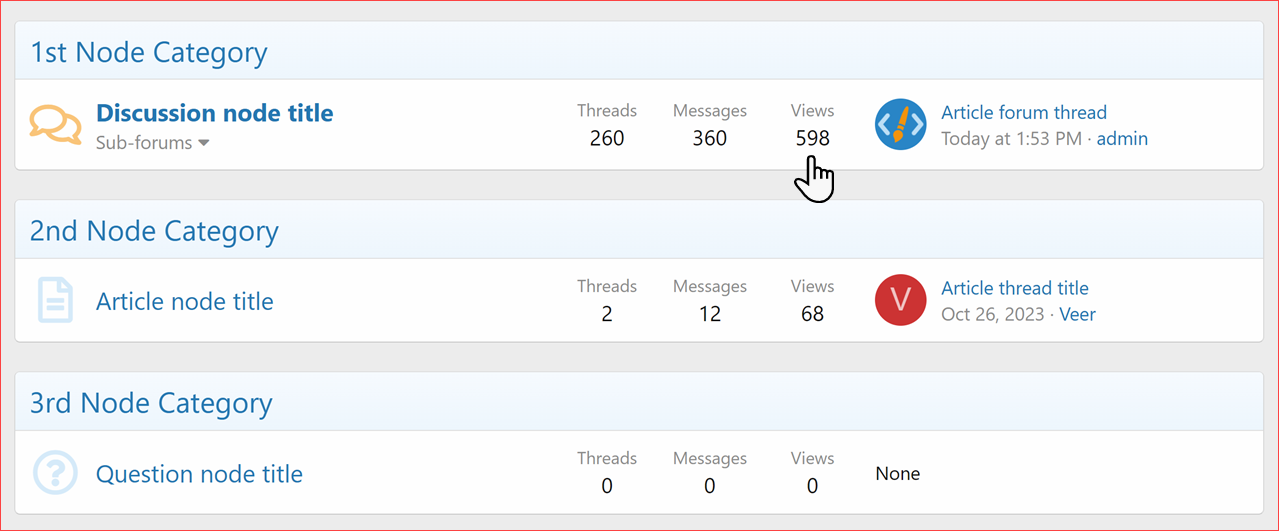Image resolution: width=1279 pixels, height=531 pixels.
Task: Click the 598 views count
Action: [x=812, y=138]
